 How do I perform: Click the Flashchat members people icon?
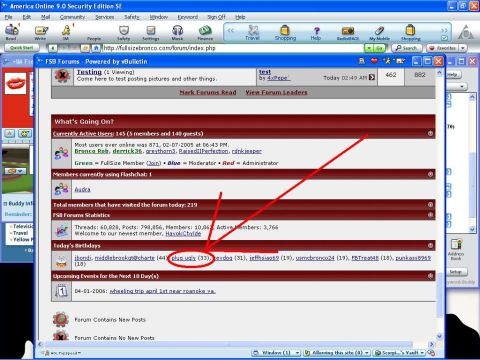click(x=61, y=189)
